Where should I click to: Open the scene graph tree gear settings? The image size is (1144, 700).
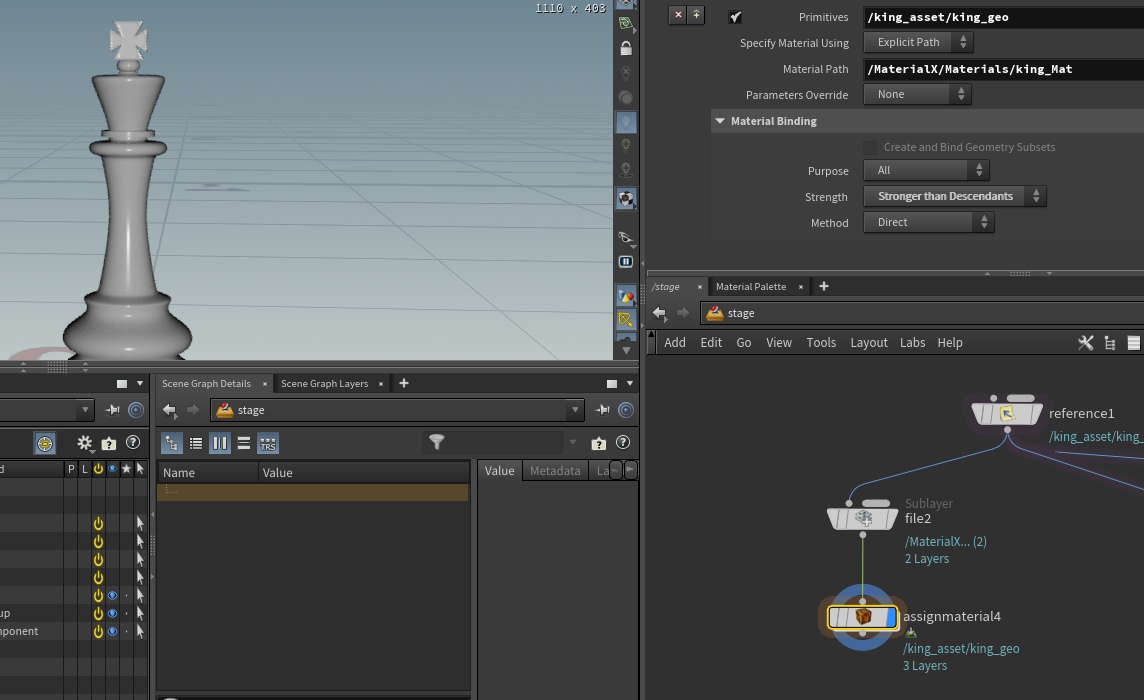(x=85, y=443)
